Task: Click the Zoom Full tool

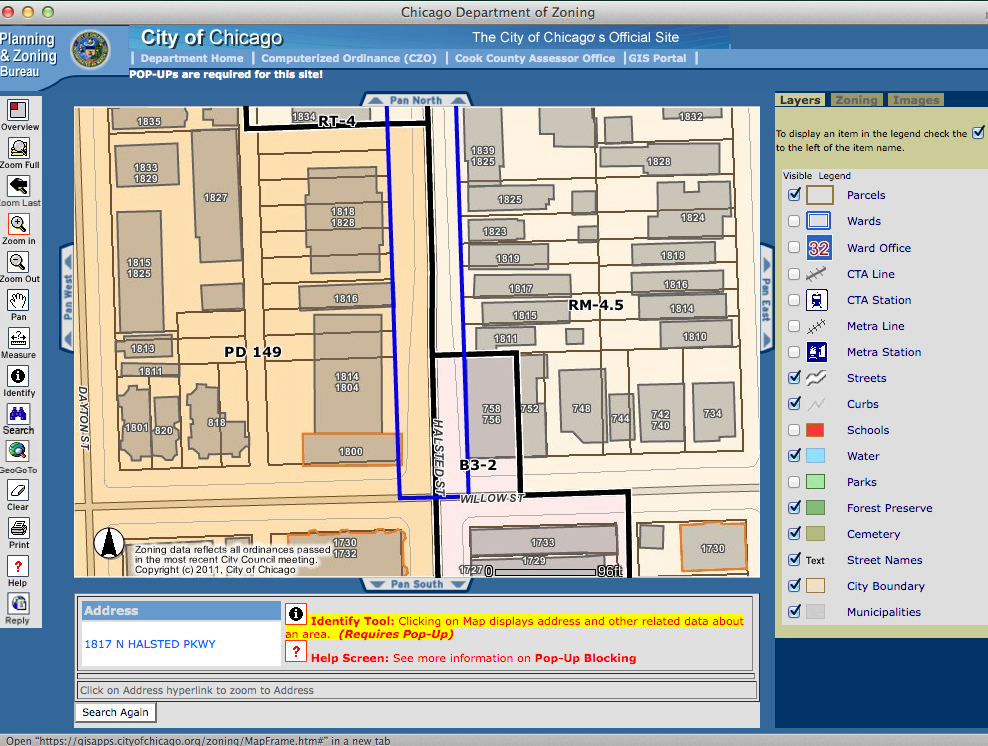Action: [18, 148]
